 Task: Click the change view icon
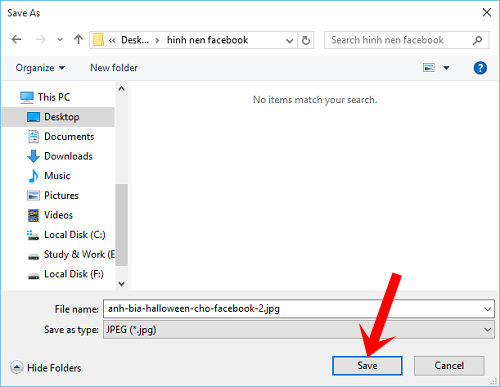tap(429, 68)
